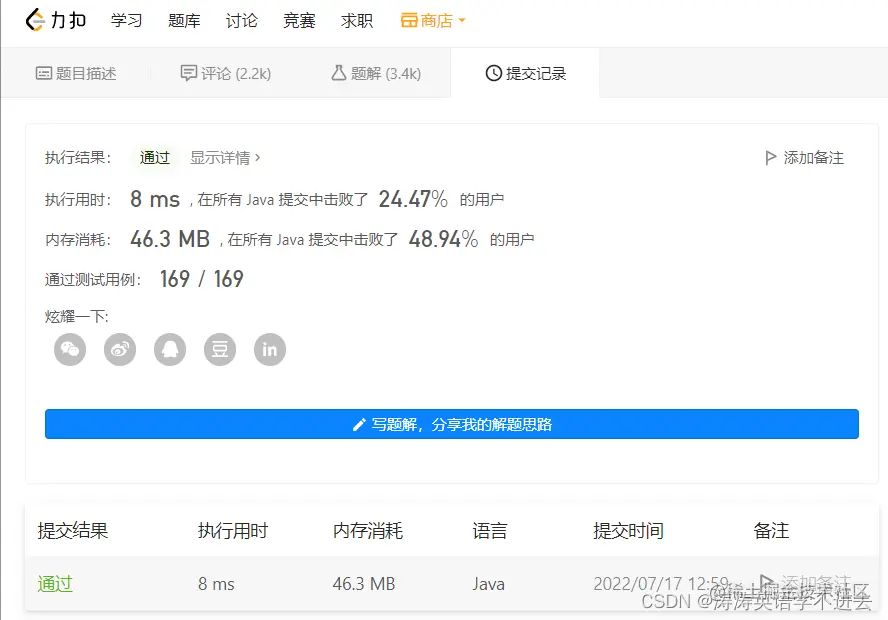888x620 pixels.
Task: Click the 力扣 LeetCode logo
Action: coord(55,20)
